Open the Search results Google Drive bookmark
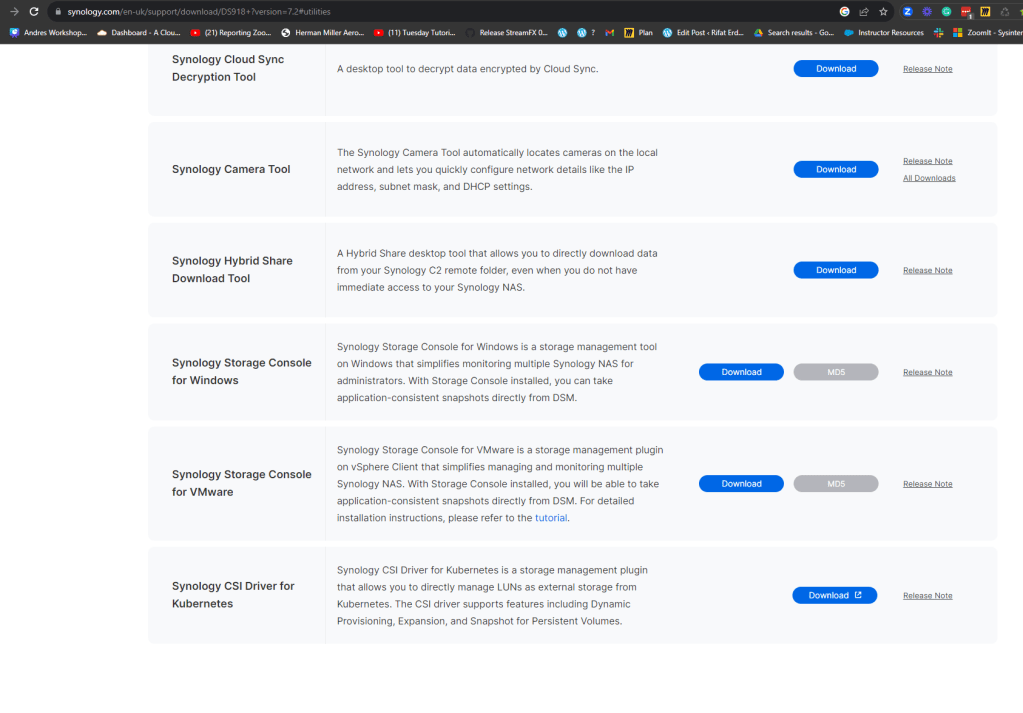 pos(794,33)
